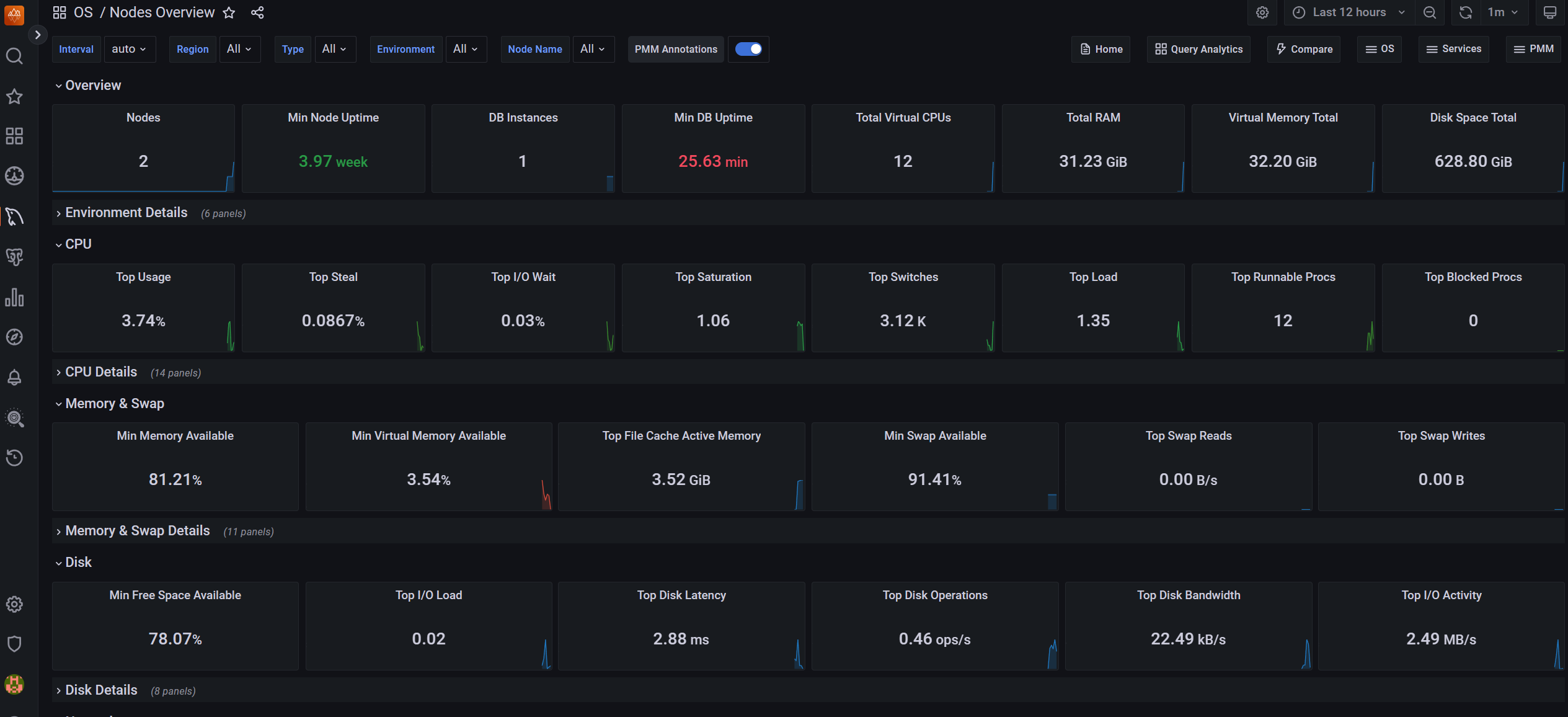Refresh the dashboard now
The width and height of the screenshot is (1568, 717).
[1465, 12]
